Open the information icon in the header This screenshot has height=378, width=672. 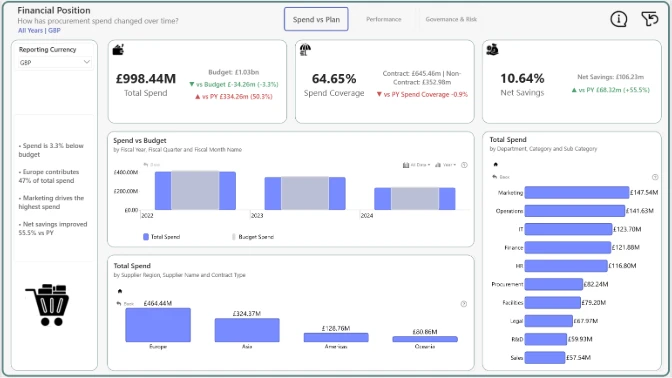[618, 19]
